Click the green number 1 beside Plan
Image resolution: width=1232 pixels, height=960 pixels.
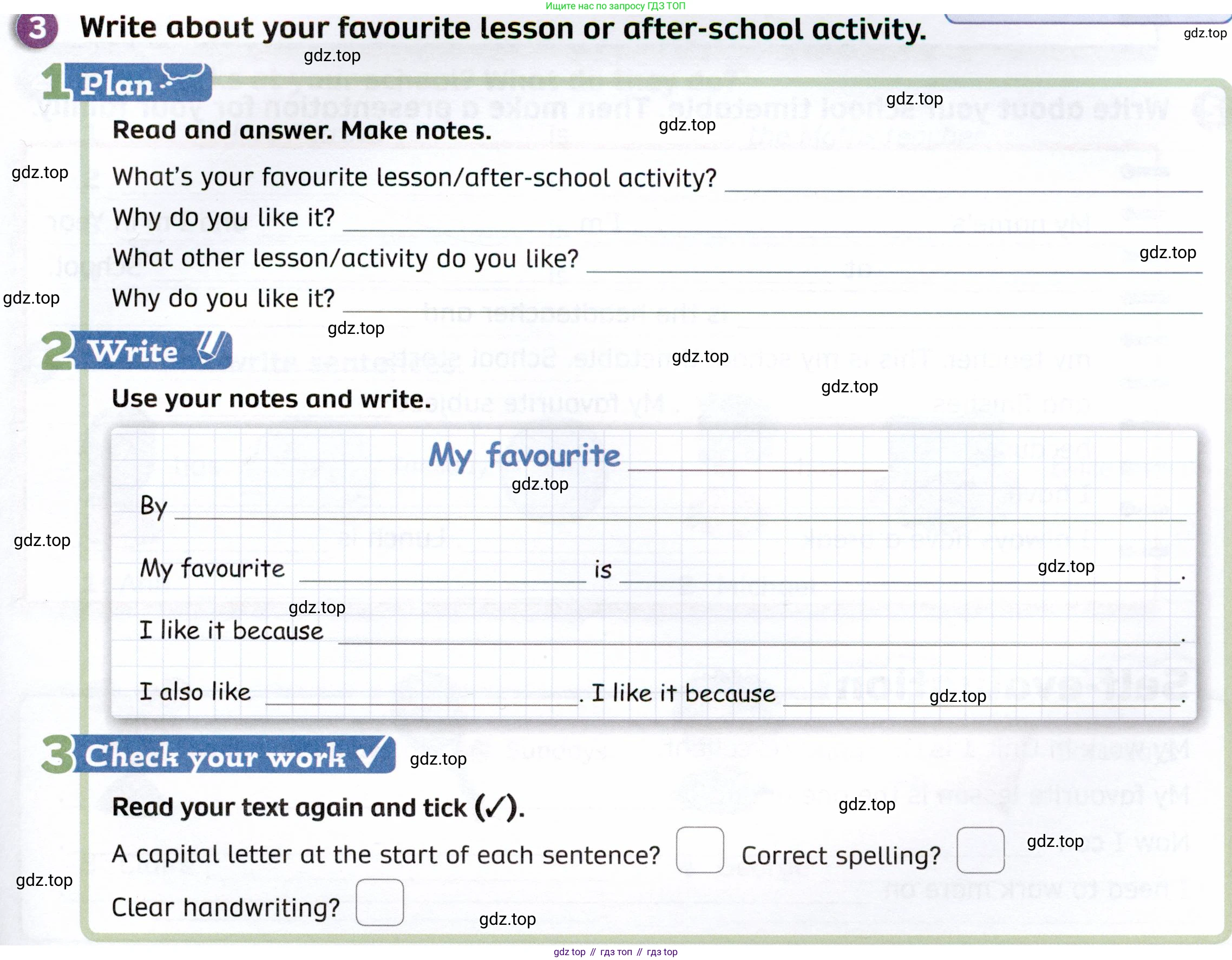click(55, 82)
